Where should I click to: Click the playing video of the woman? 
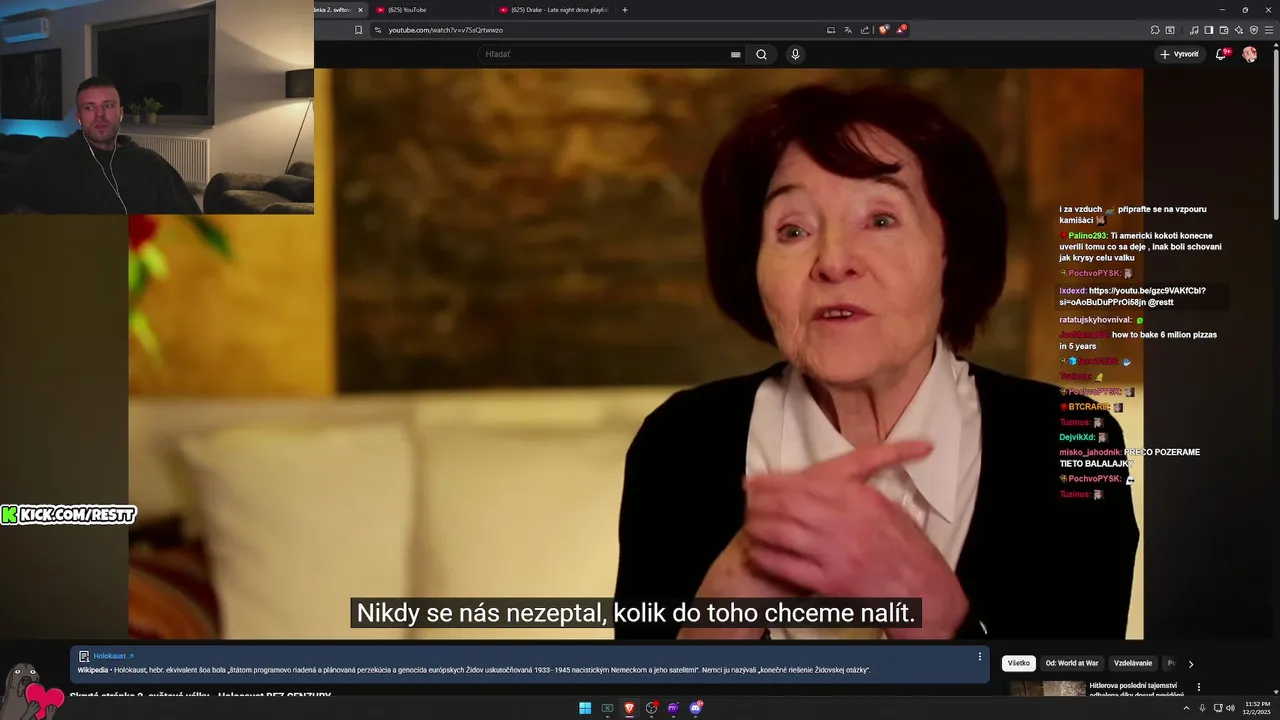coord(635,354)
